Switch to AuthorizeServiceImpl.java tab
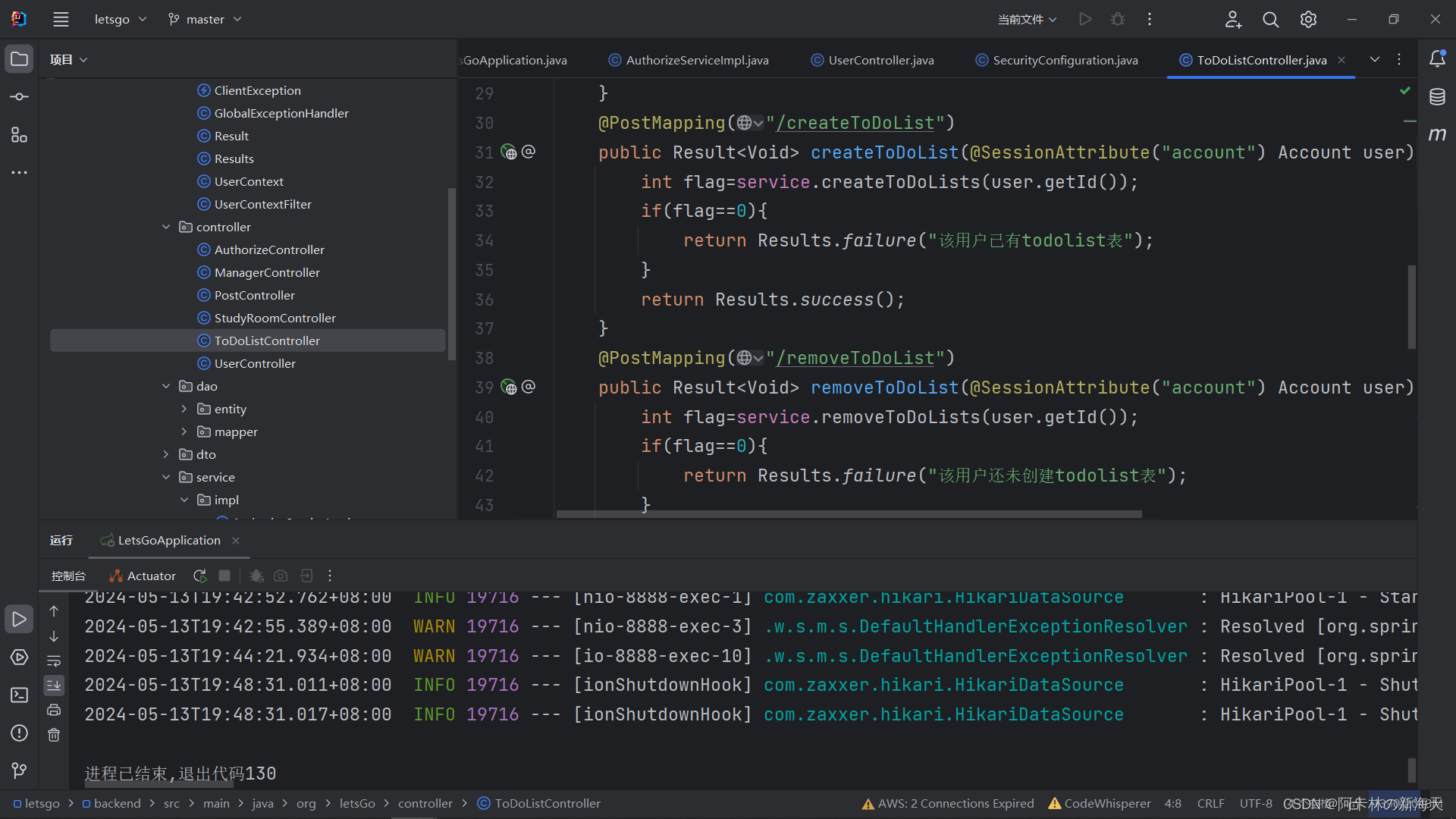The height and width of the screenshot is (819, 1456). (689, 60)
